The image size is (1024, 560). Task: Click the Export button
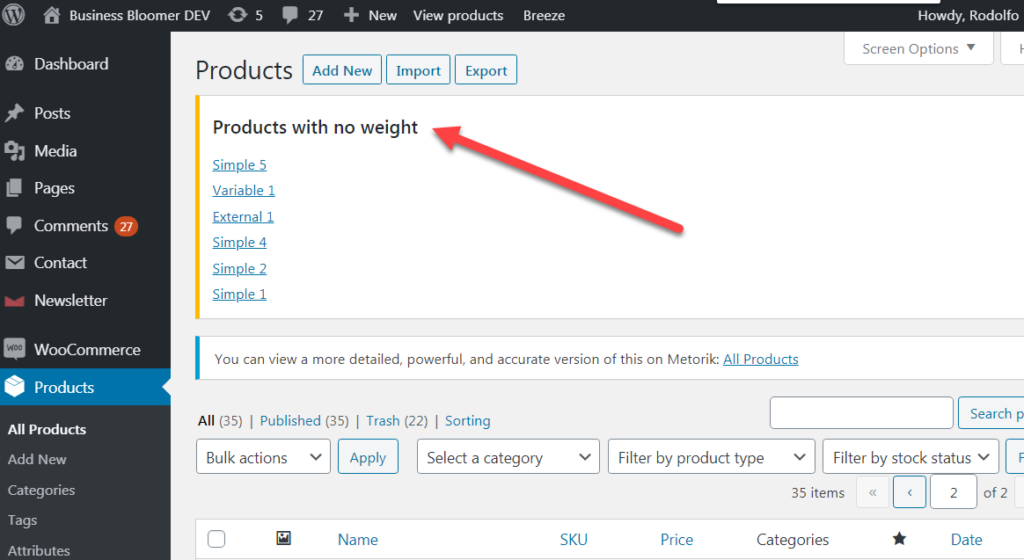486,70
